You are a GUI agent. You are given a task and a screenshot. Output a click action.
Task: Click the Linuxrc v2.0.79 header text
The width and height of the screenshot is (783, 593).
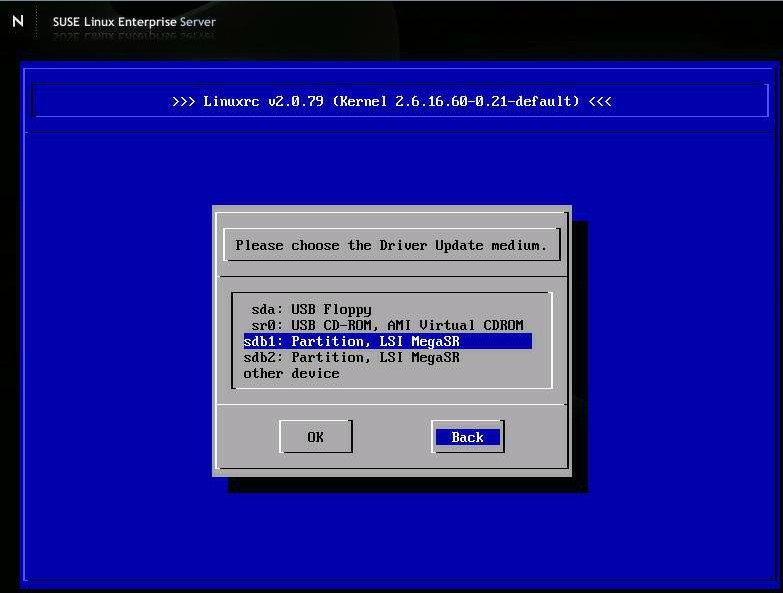(260, 101)
